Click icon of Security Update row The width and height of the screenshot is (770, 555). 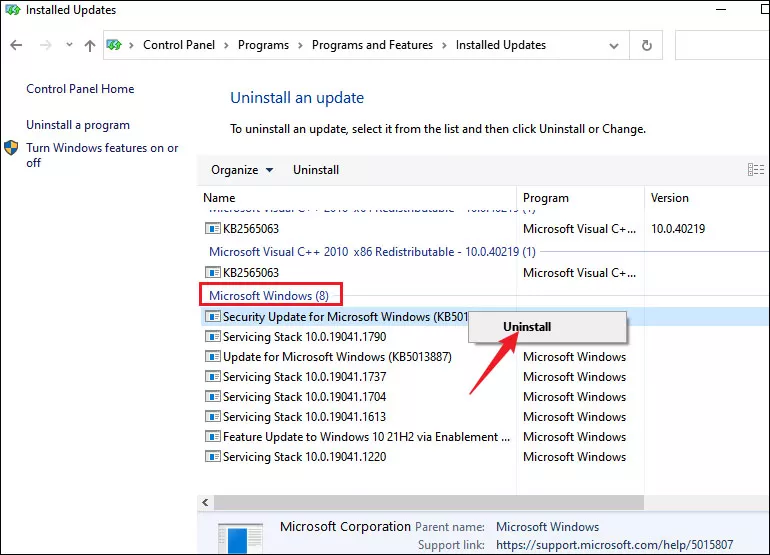213,317
